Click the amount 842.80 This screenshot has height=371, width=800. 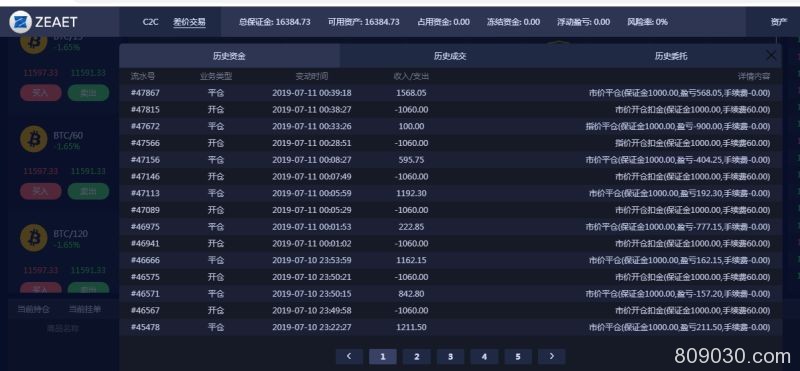coord(411,294)
